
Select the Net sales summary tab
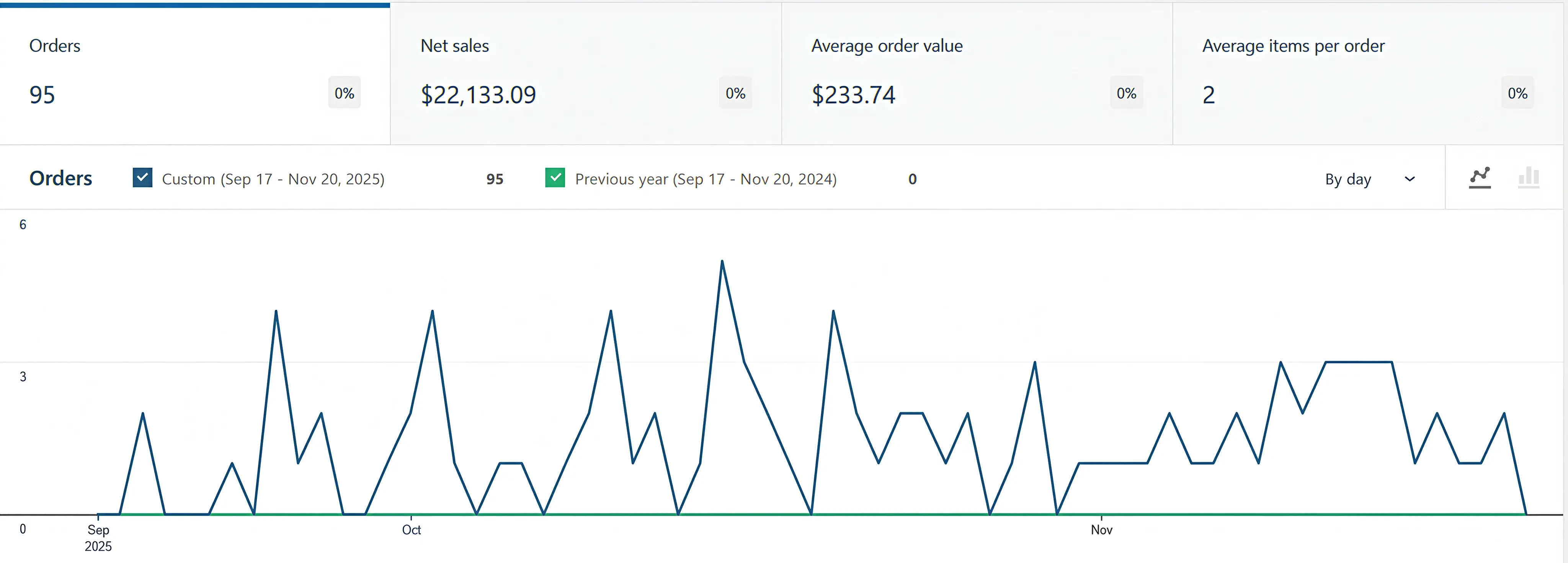coord(586,73)
